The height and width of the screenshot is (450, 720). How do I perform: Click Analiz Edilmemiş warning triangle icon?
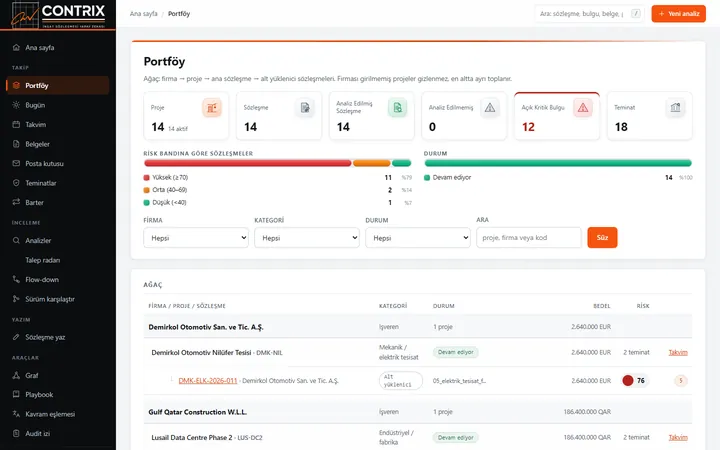coord(490,108)
